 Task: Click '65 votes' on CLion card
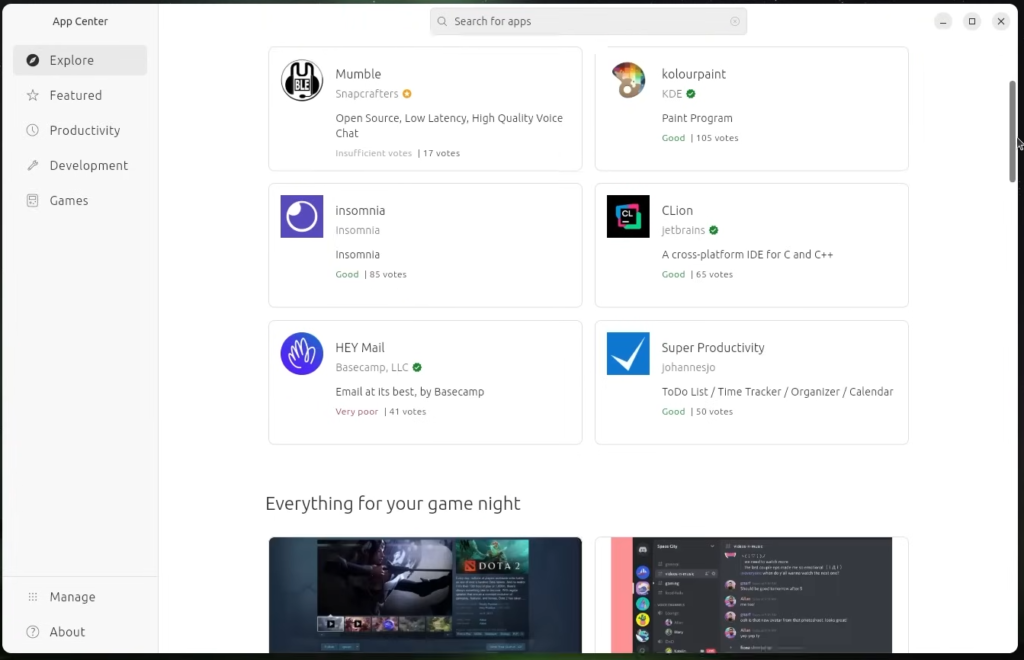click(x=714, y=275)
